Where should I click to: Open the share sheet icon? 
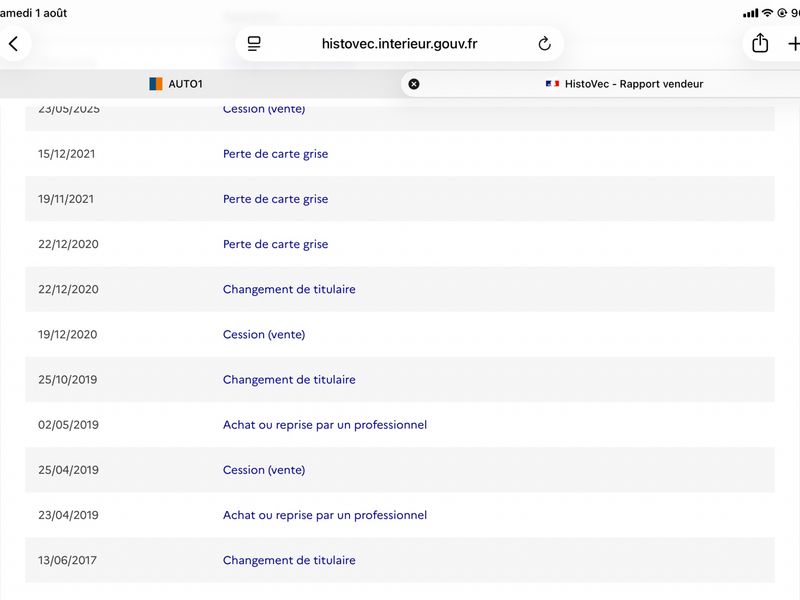[760, 43]
